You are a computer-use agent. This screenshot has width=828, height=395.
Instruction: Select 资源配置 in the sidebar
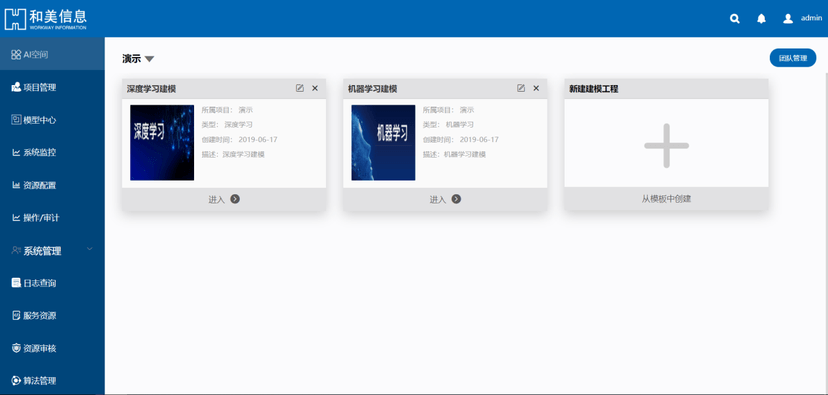(34, 185)
